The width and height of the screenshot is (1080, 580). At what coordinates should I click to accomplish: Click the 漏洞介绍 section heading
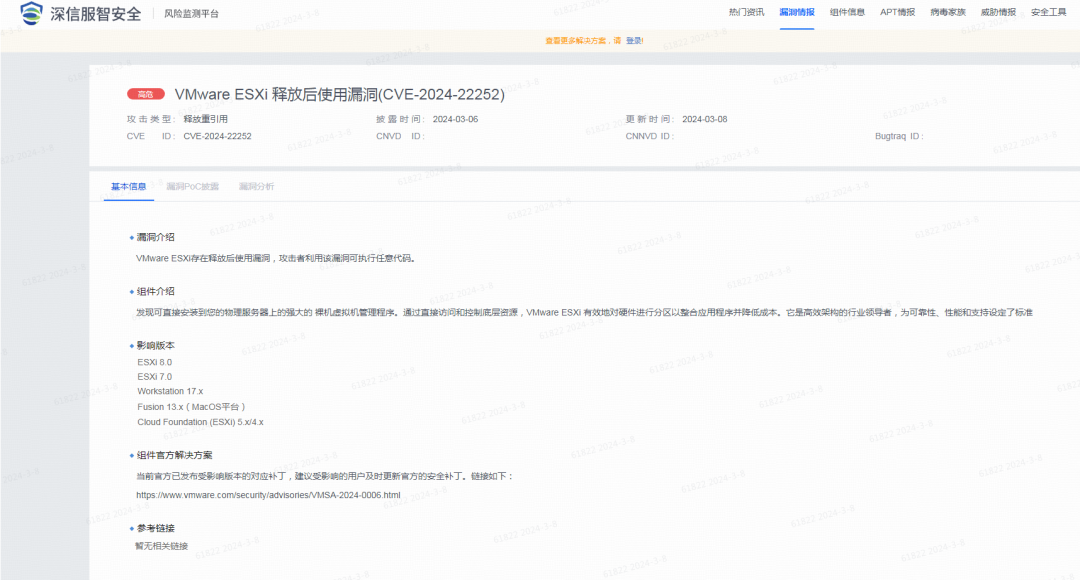[x=156, y=237]
